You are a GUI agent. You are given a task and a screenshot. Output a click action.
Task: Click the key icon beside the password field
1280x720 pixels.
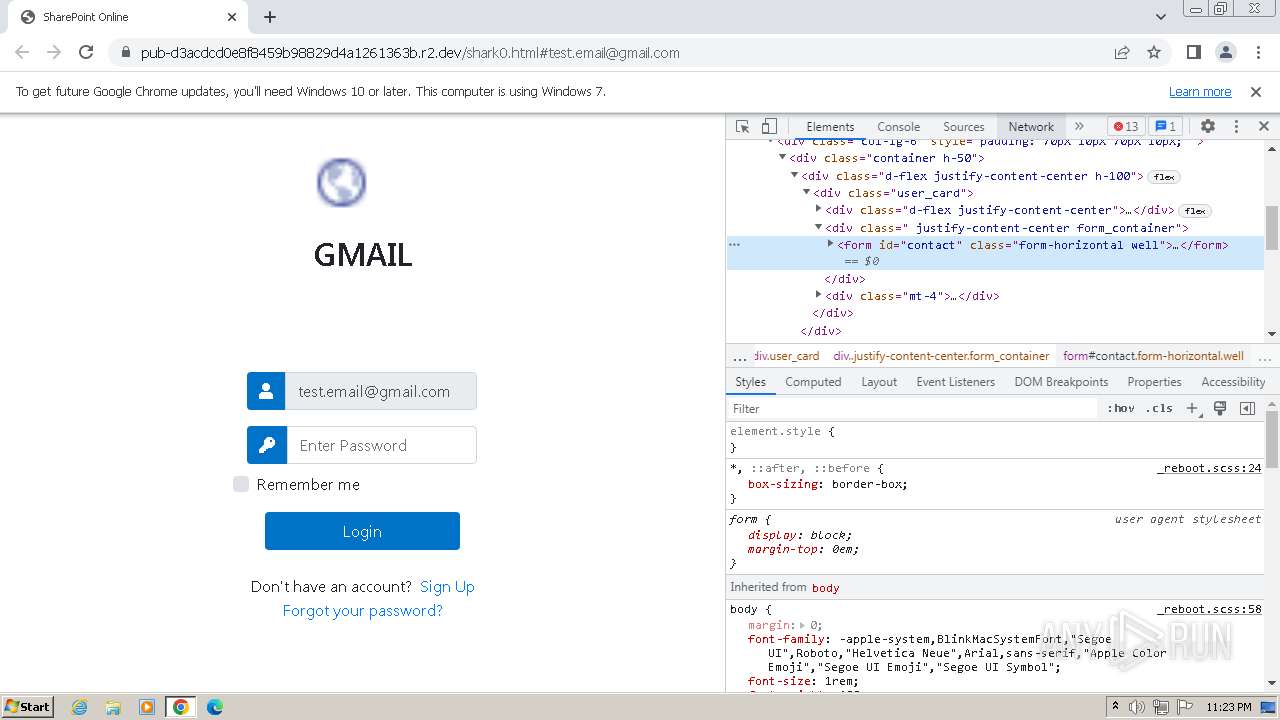click(x=266, y=445)
